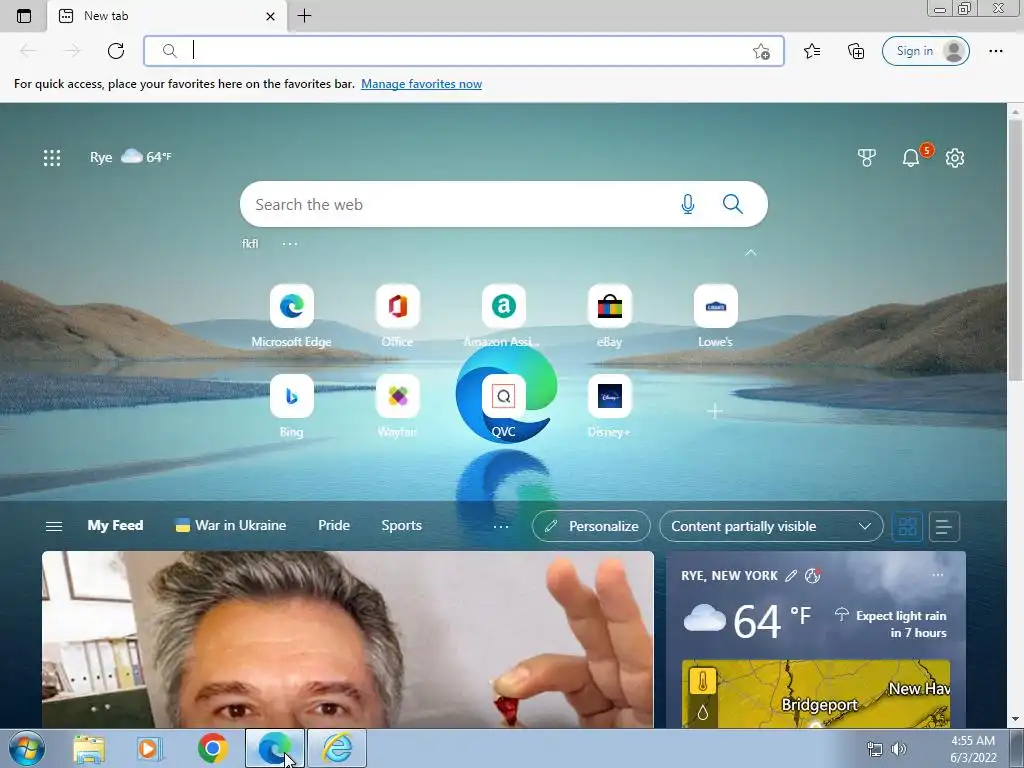Open volume control in system tray
The height and width of the screenshot is (768, 1024).
[899, 749]
